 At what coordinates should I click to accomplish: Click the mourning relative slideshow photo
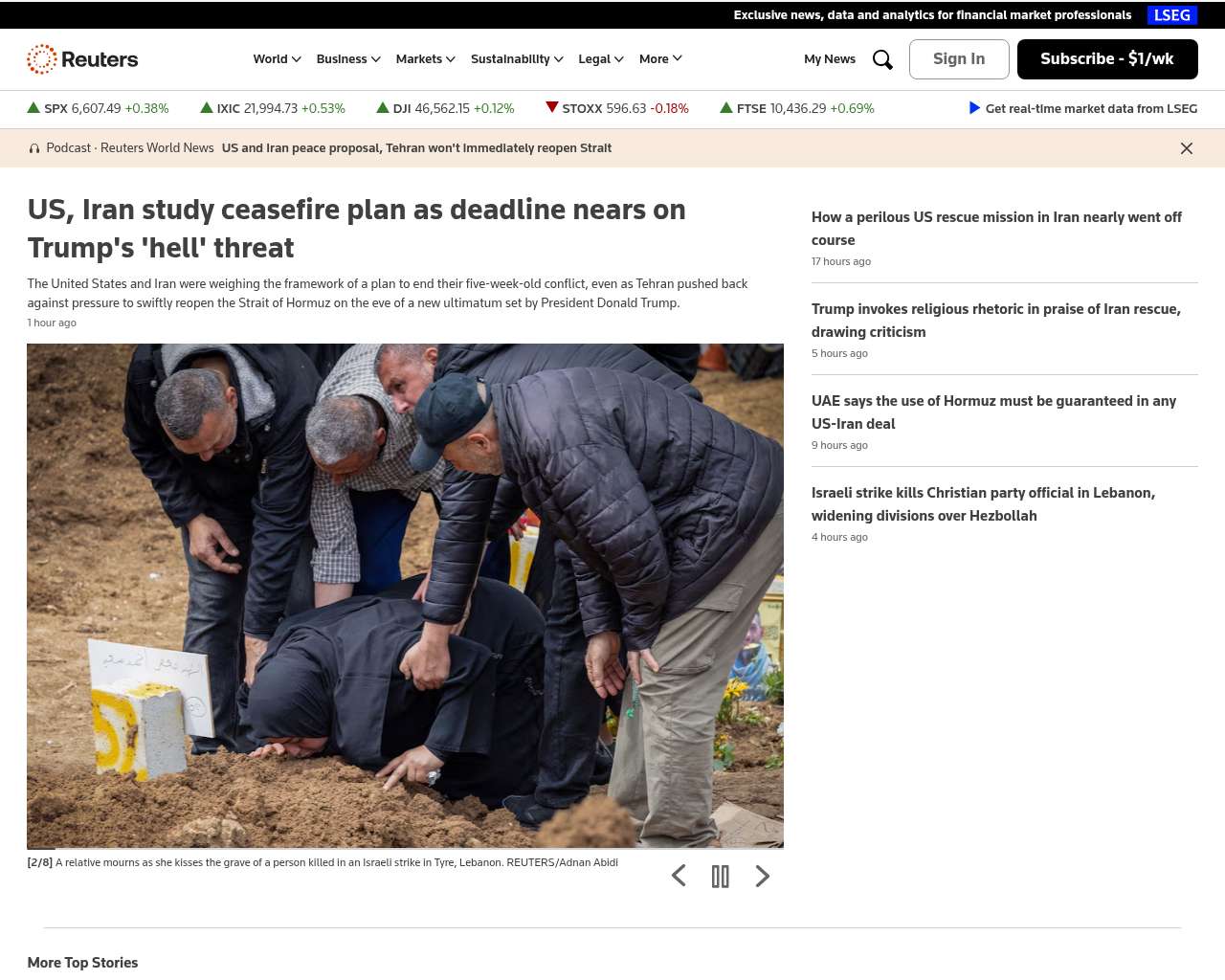[405, 595]
